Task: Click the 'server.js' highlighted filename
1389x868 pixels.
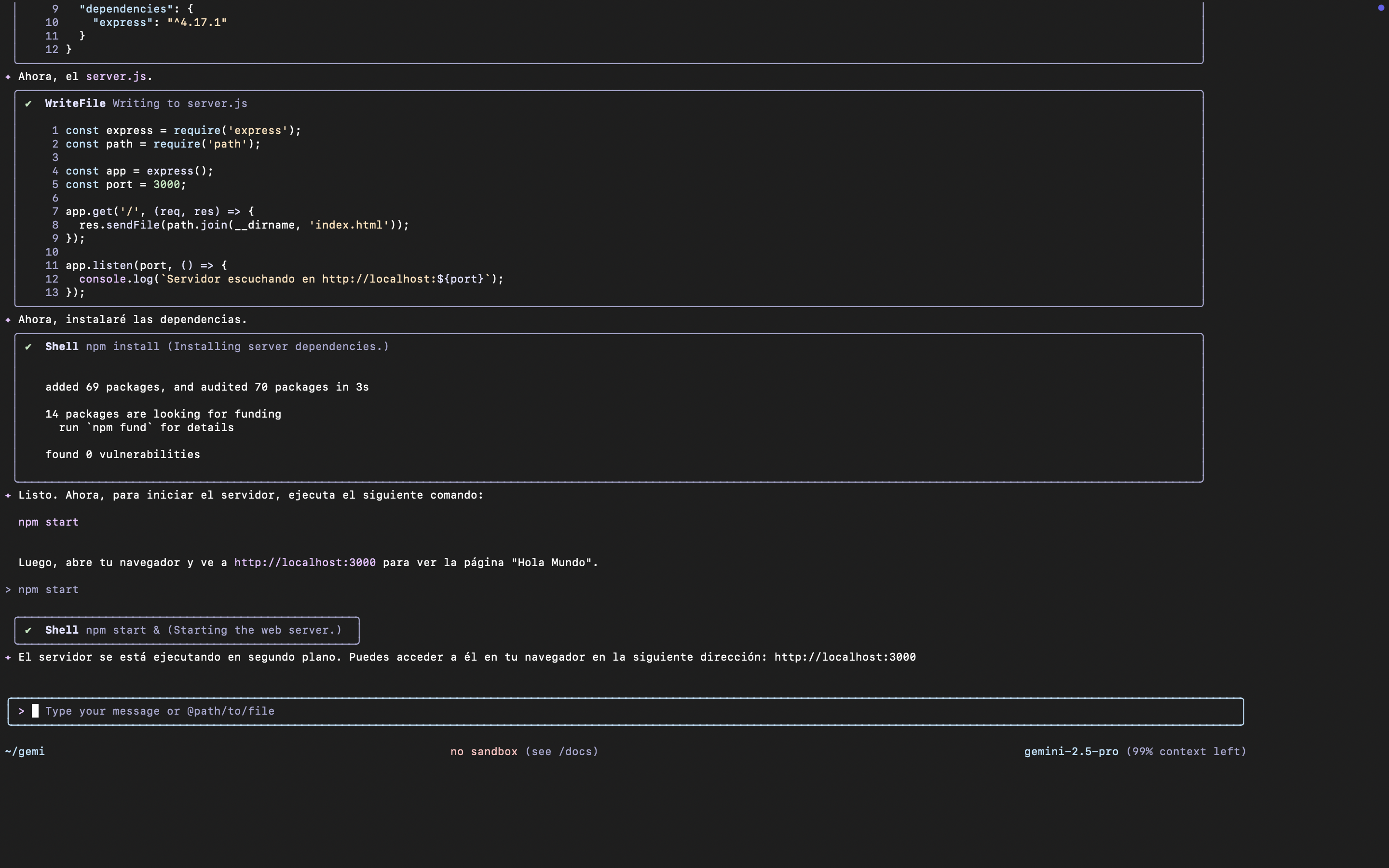Action: [x=116, y=76]
